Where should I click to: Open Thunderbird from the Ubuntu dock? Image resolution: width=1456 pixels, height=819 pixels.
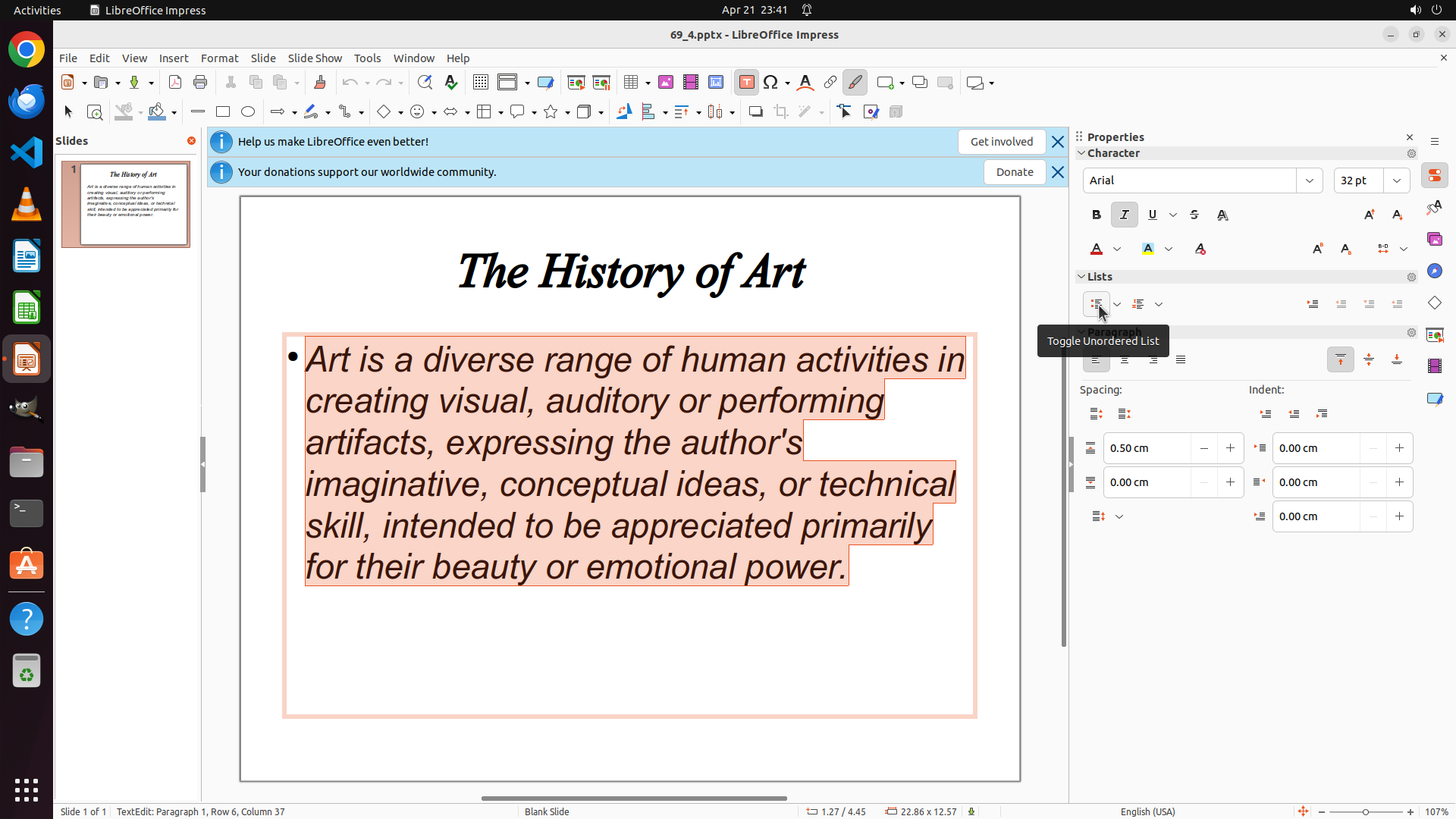(x=27, y=102)
